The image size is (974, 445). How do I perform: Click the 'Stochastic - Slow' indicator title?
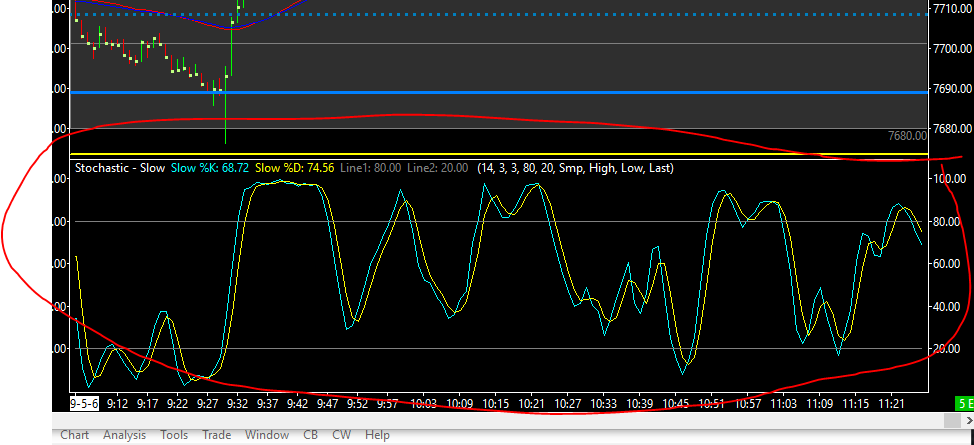point(121,168)
